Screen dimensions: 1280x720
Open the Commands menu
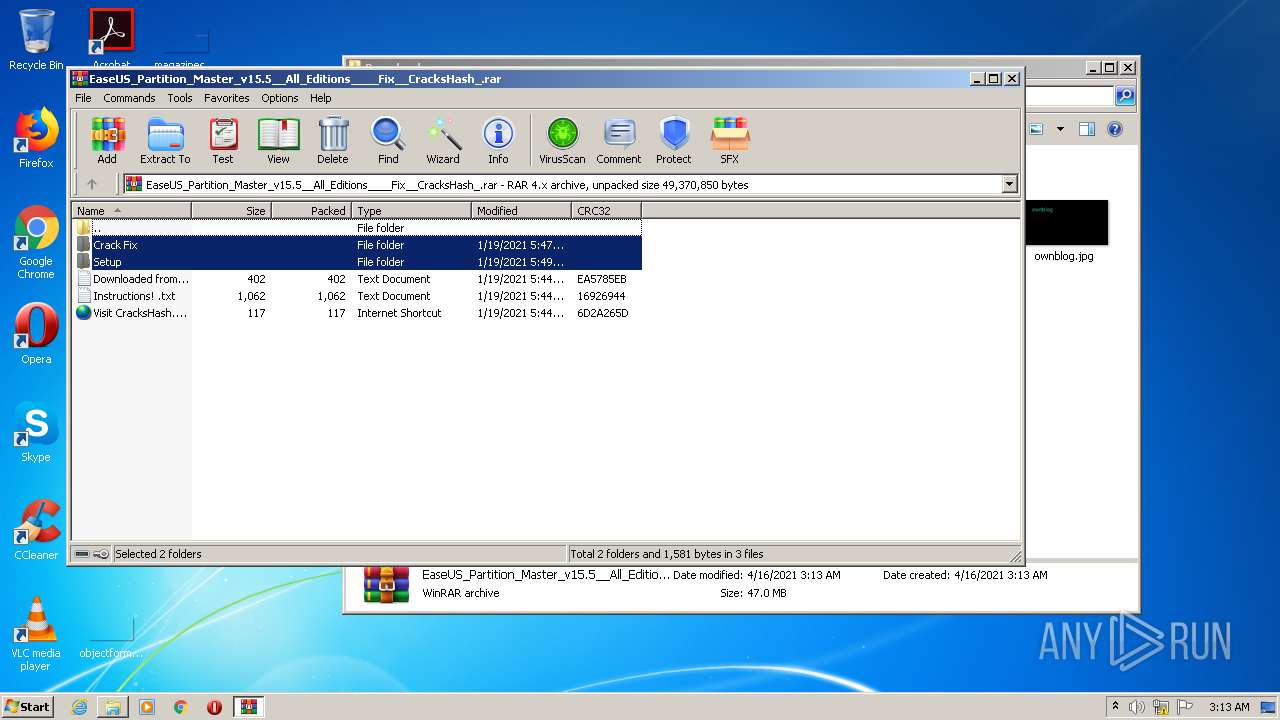(129, 98)
